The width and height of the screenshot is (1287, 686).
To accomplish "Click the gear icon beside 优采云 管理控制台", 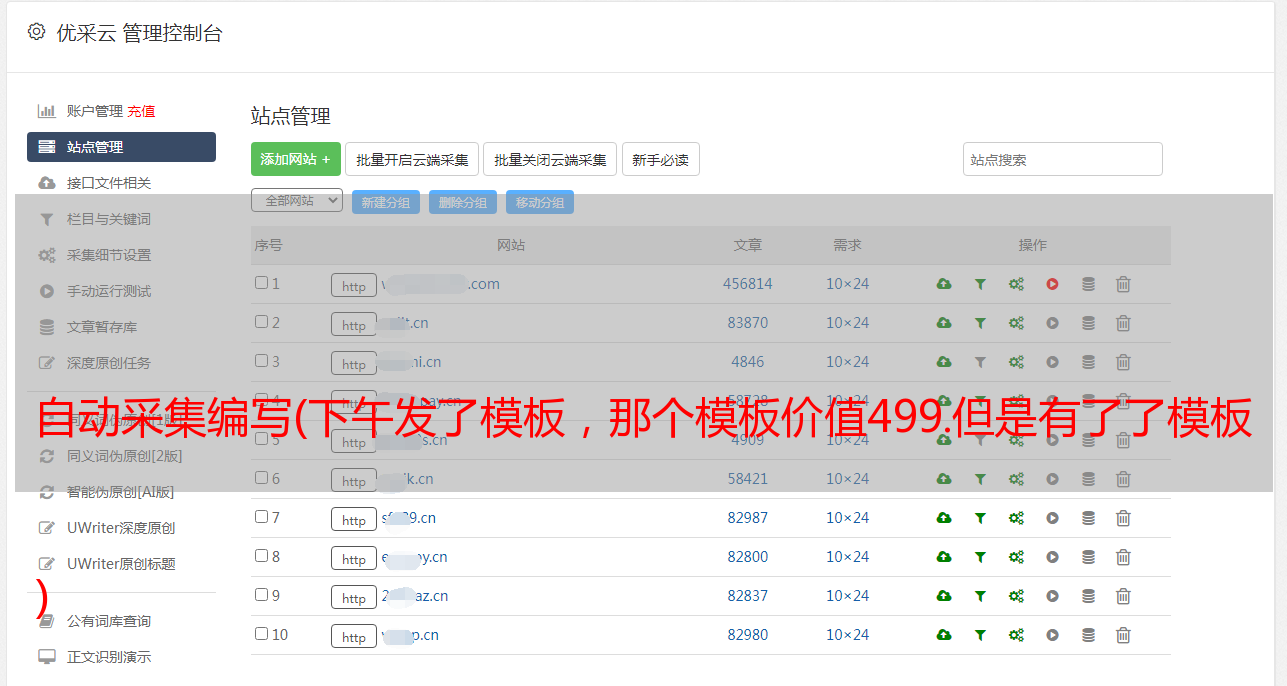I will pyautogui.click(x=37, y=32).
